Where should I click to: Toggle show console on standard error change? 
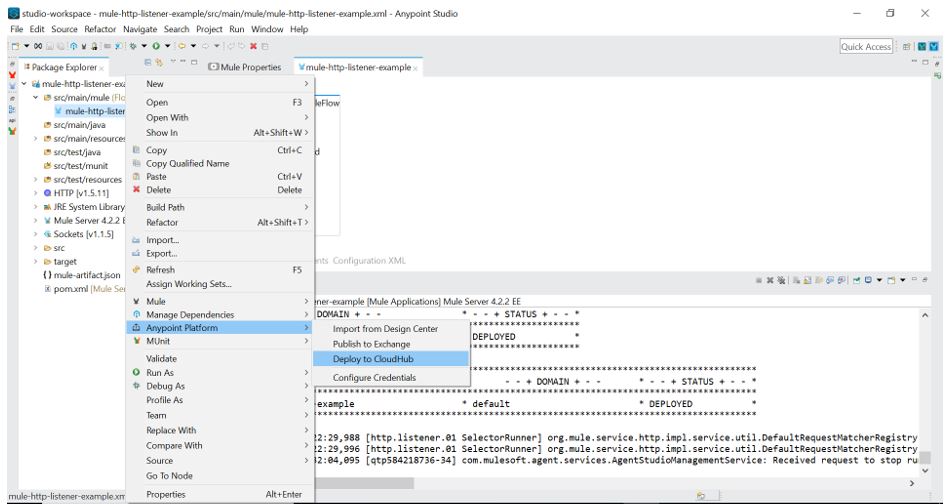[x=842, y=280]
